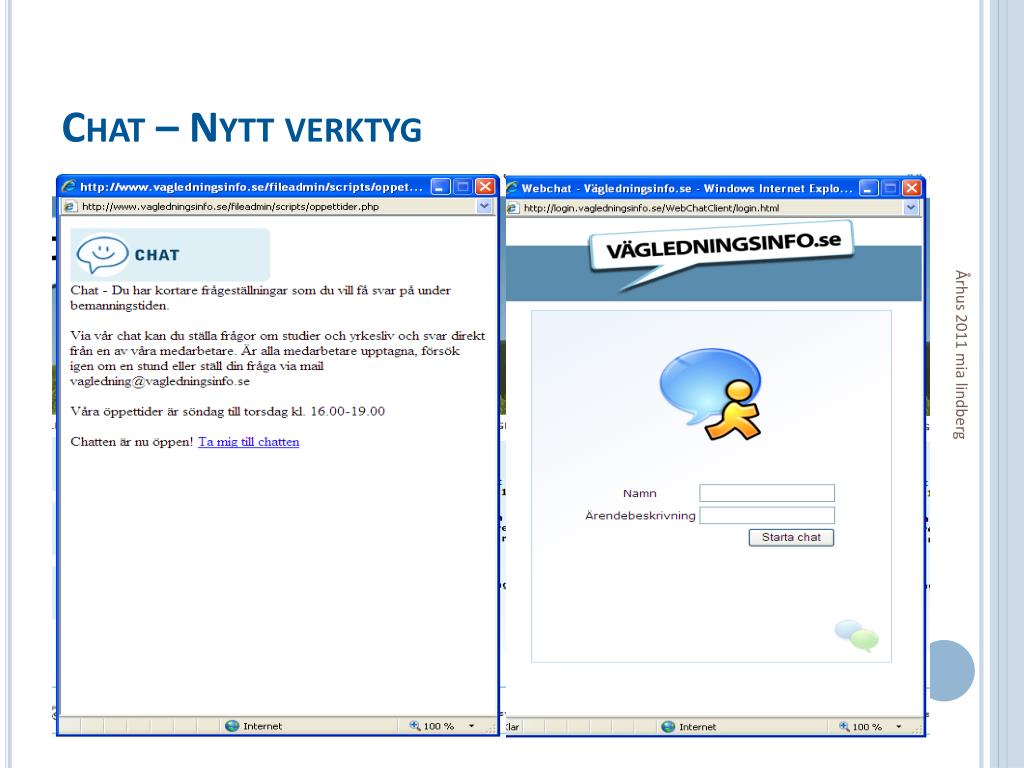Click the oppettider.php URL address text
This screenshot has width=1024, height=768.
(231, 206)
